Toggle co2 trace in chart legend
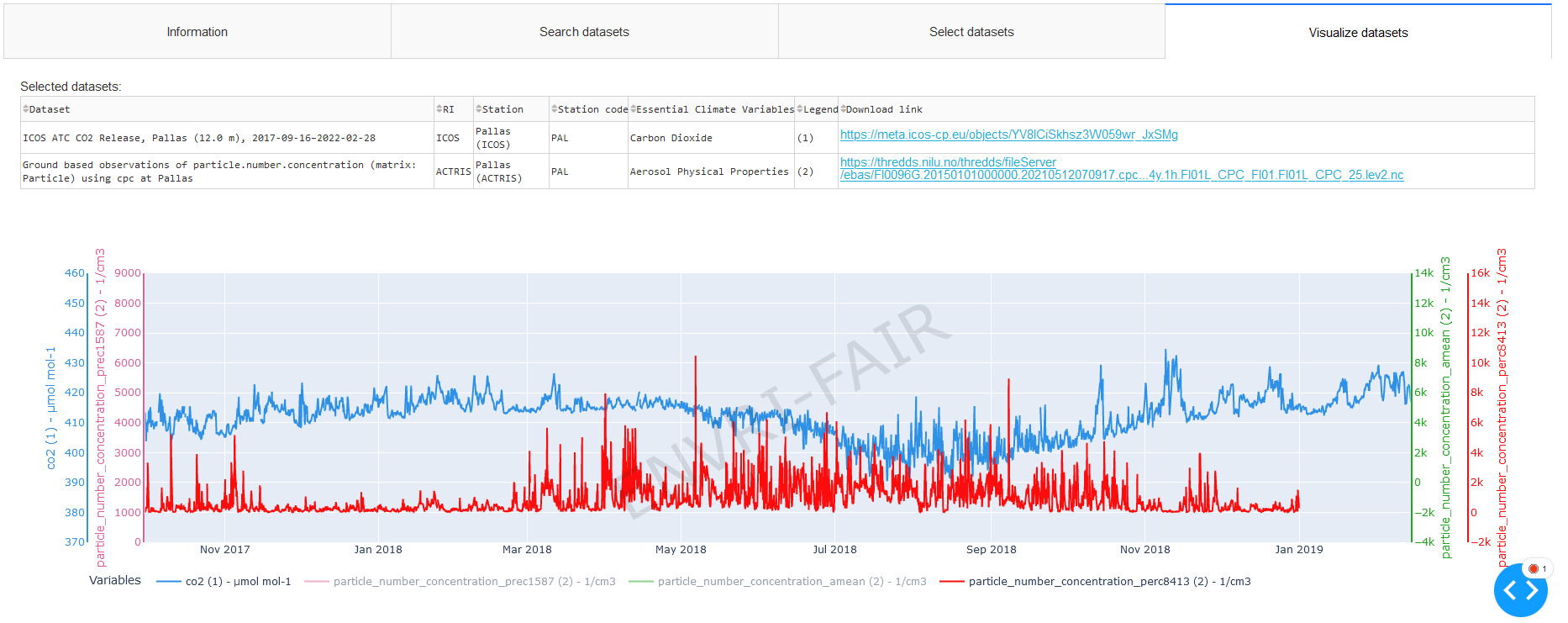This screenshot has height=623, width=1568. click(x=238, y=582)
